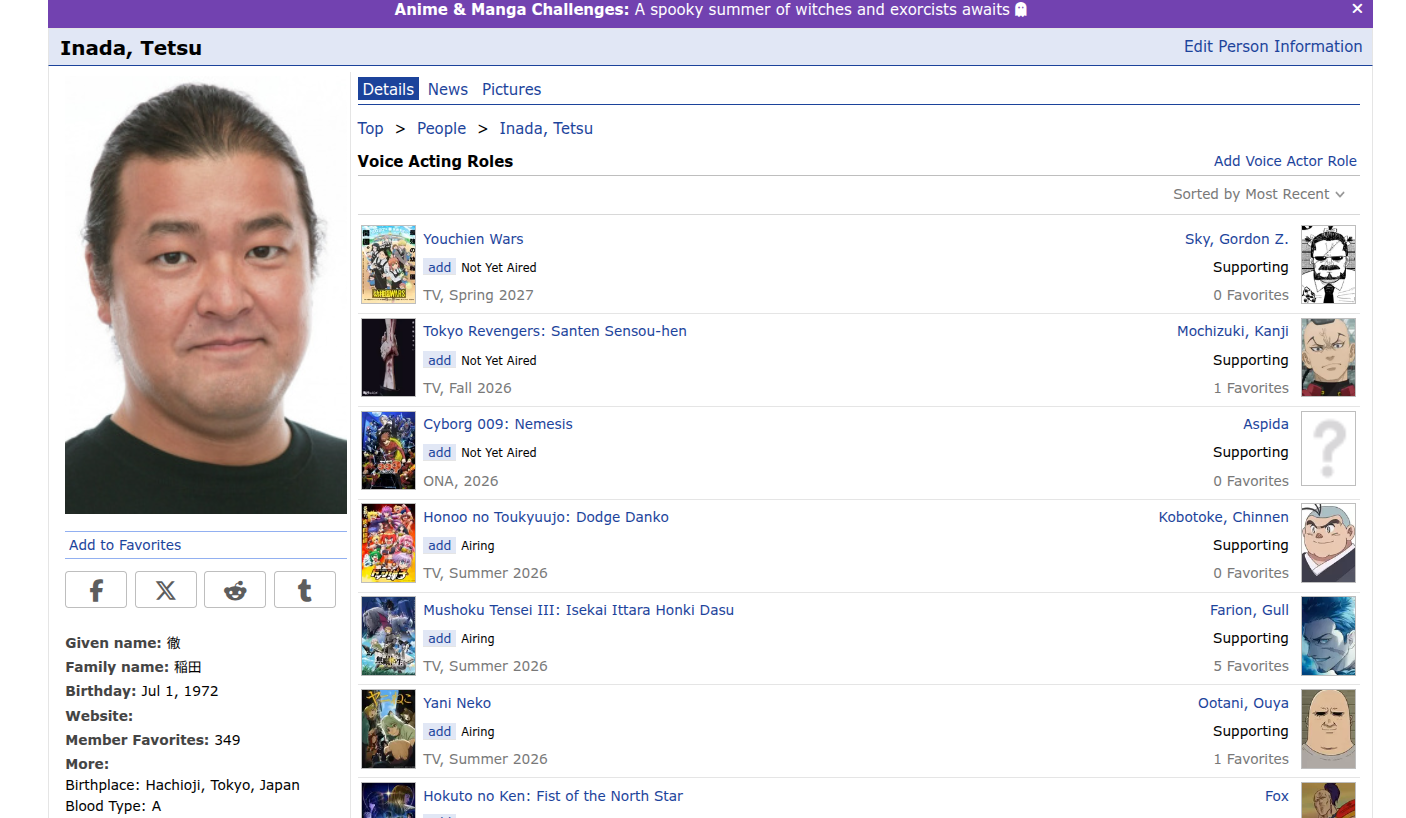Switch to the News tab
This screenshot has height=818, width=1406.
[x=448, y=89]
